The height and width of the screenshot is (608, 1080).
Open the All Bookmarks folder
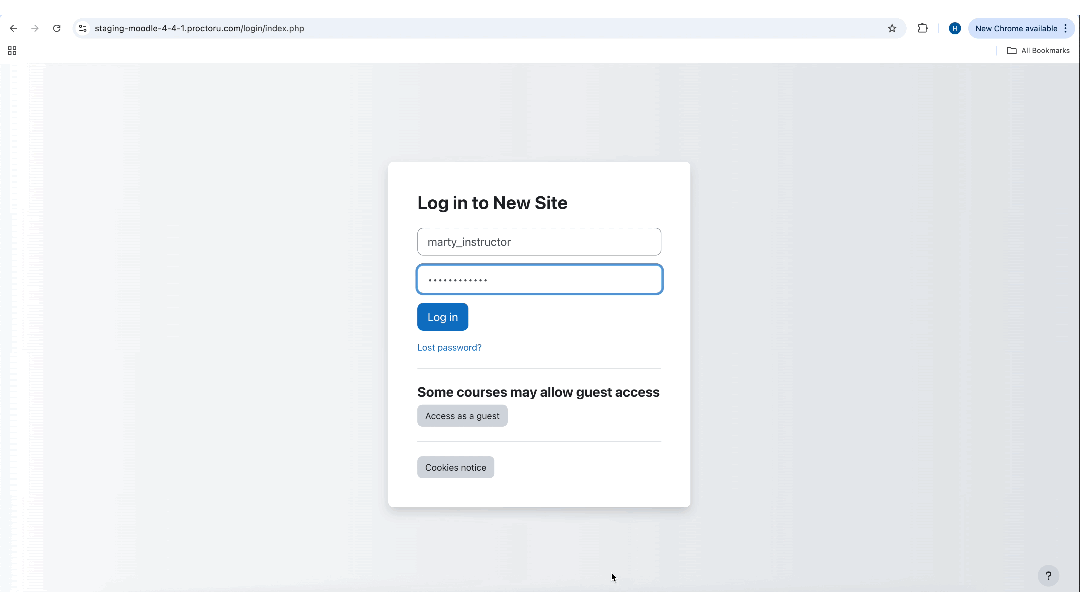[x=1038, y=50]
